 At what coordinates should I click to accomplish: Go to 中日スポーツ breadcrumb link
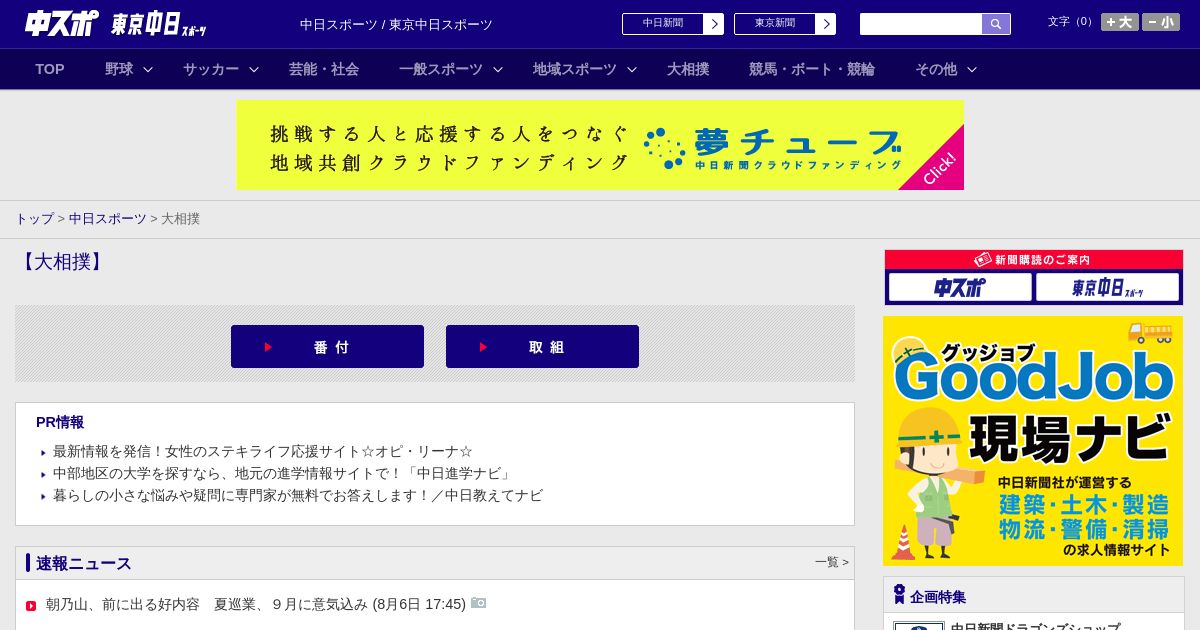coord(108,218)
